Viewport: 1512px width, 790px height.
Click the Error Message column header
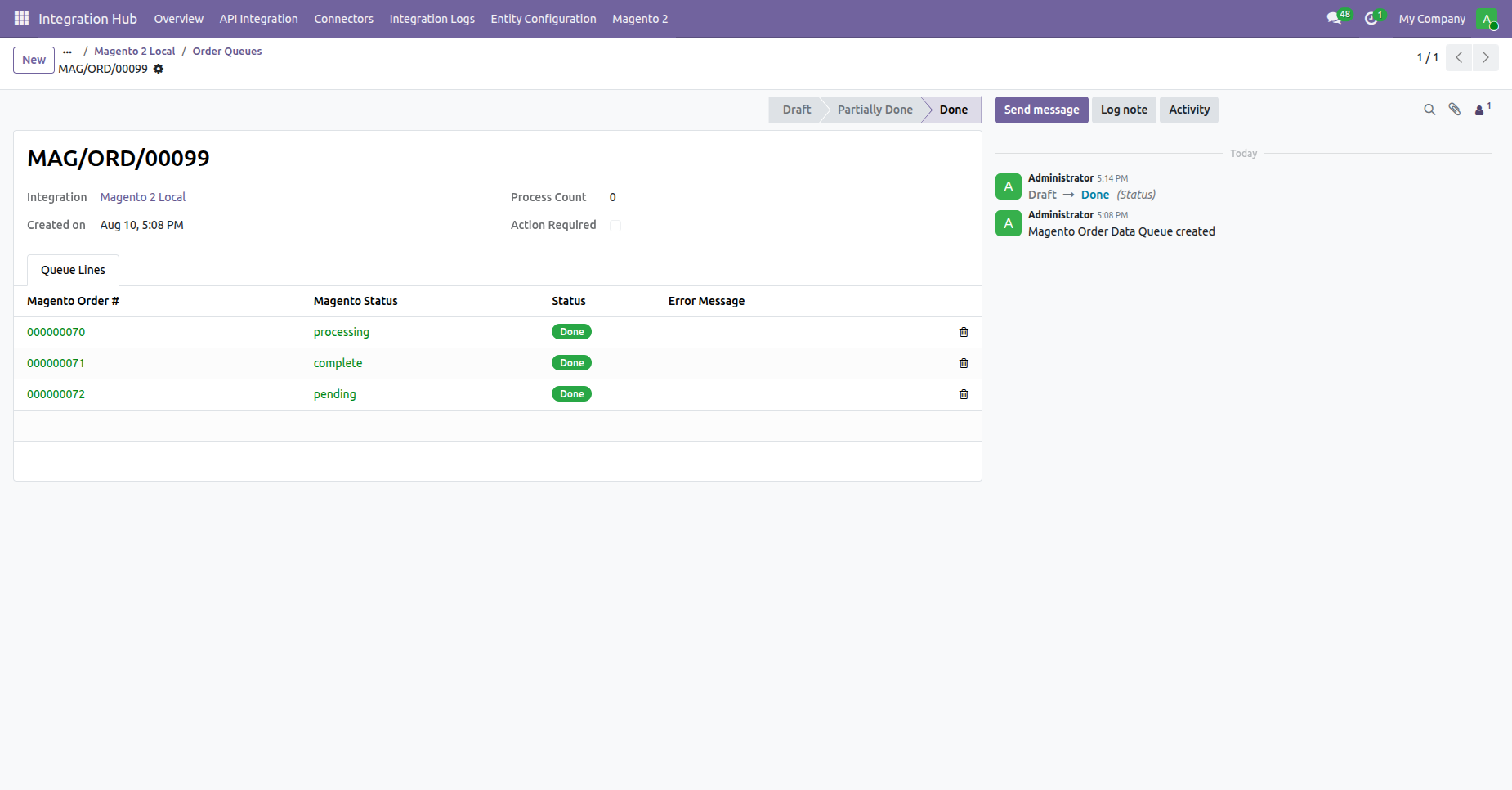tap(706, 301)
